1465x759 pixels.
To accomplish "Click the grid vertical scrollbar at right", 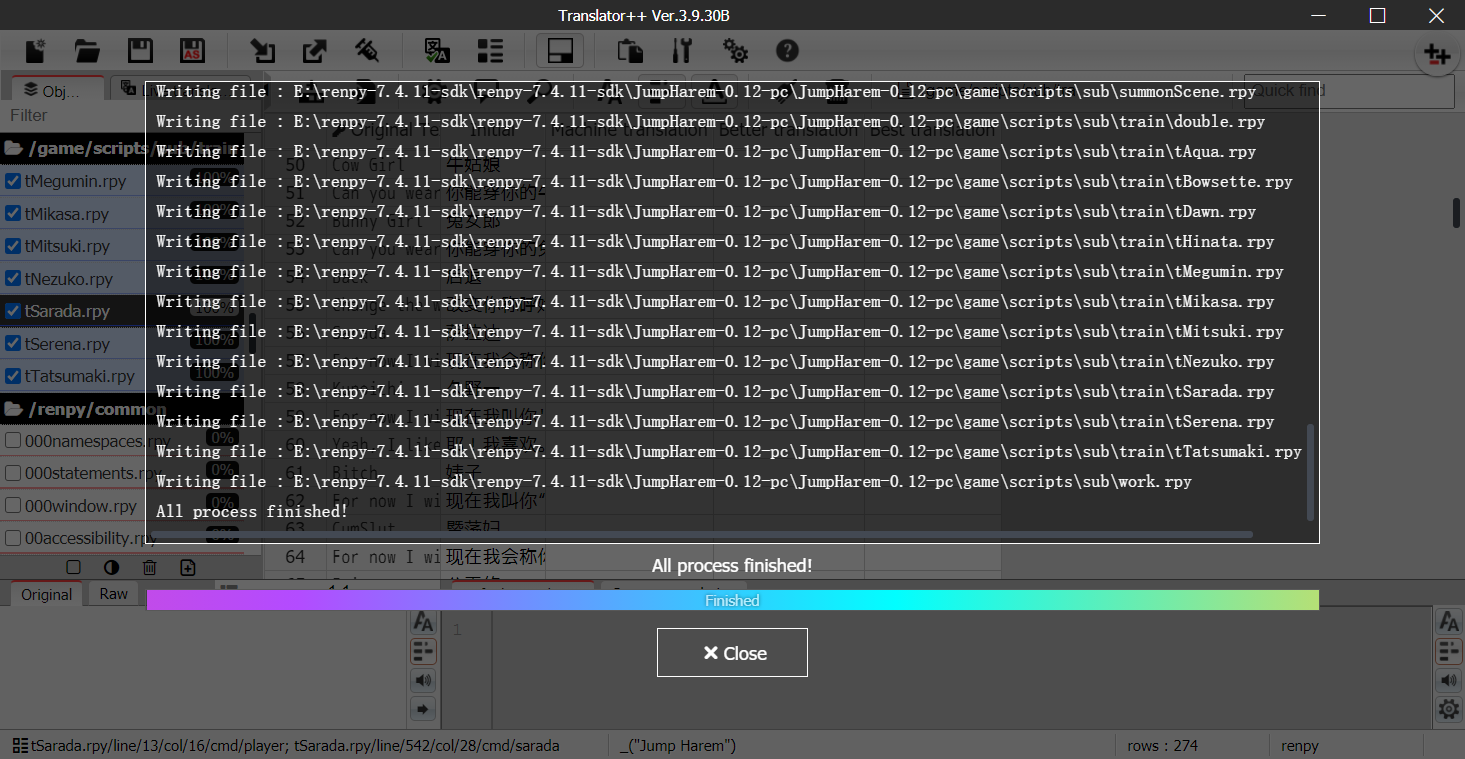I will [x=1457, y=213].
